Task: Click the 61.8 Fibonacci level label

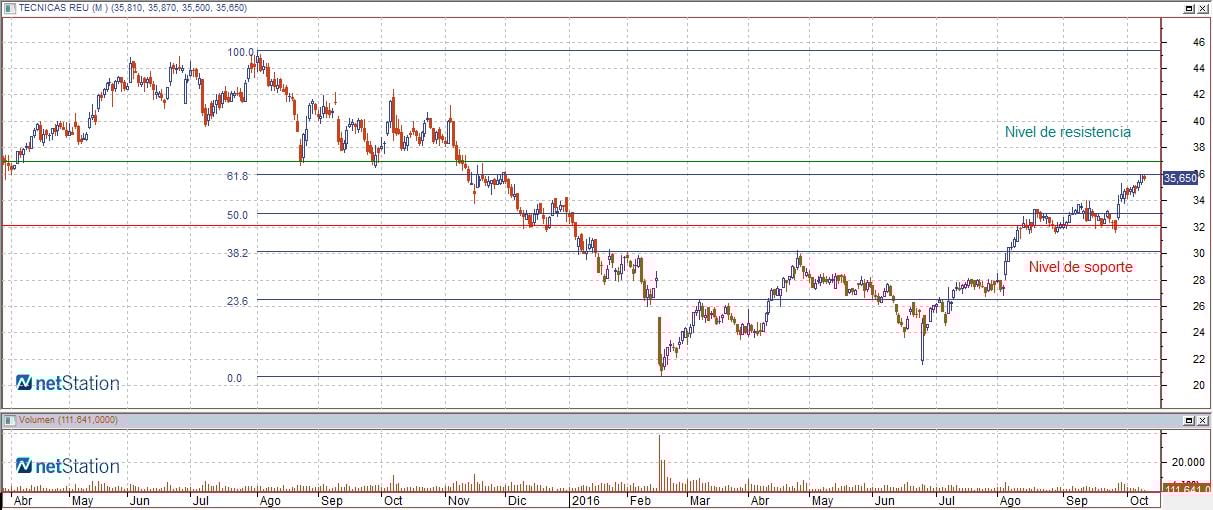Action: click(x=237, y=175)
